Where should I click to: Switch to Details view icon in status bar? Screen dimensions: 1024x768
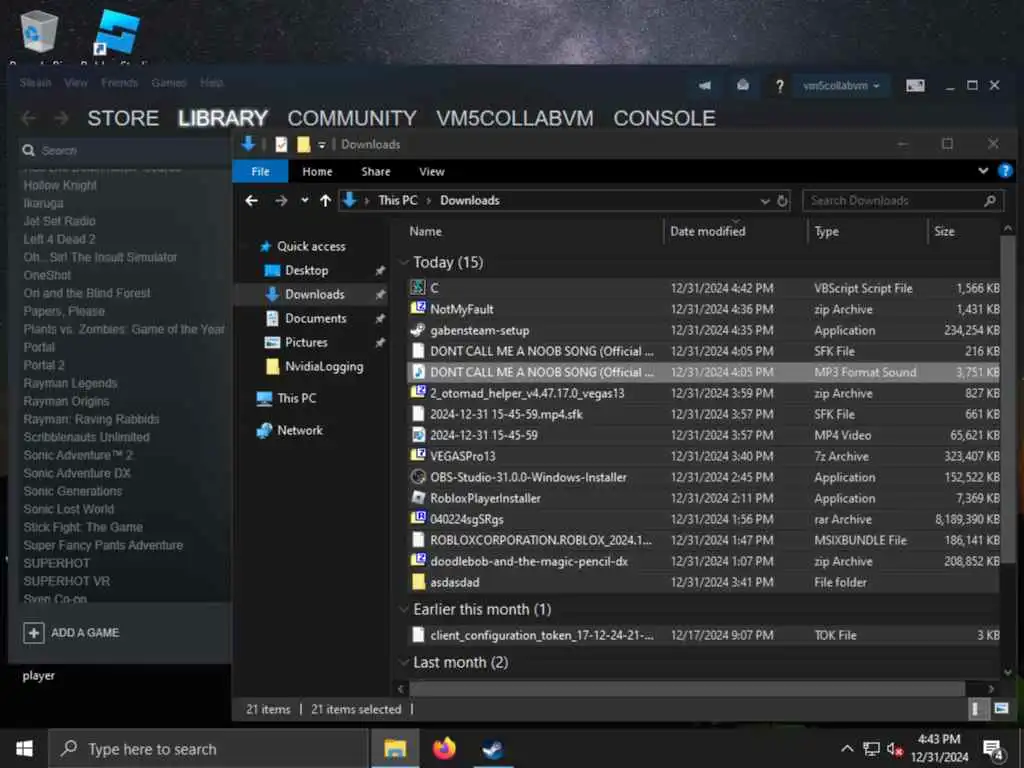(x=976, y=709)
